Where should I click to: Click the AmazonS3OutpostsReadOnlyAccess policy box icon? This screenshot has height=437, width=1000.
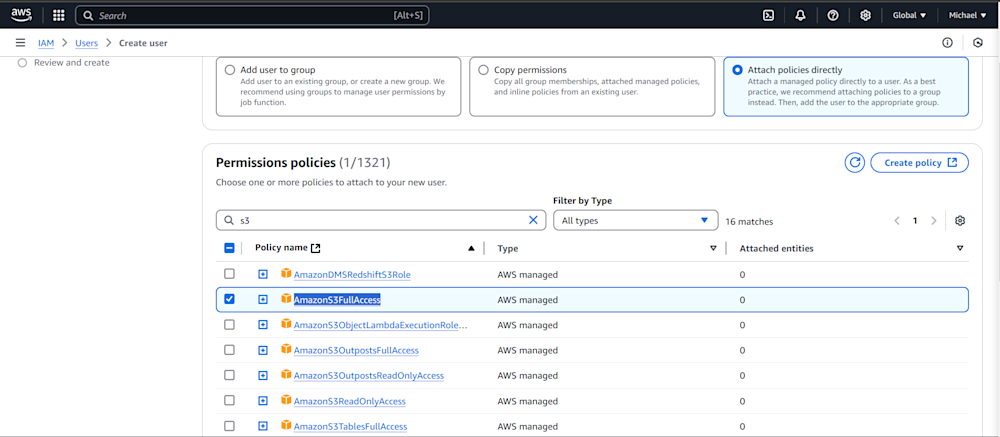click(286, 374)
